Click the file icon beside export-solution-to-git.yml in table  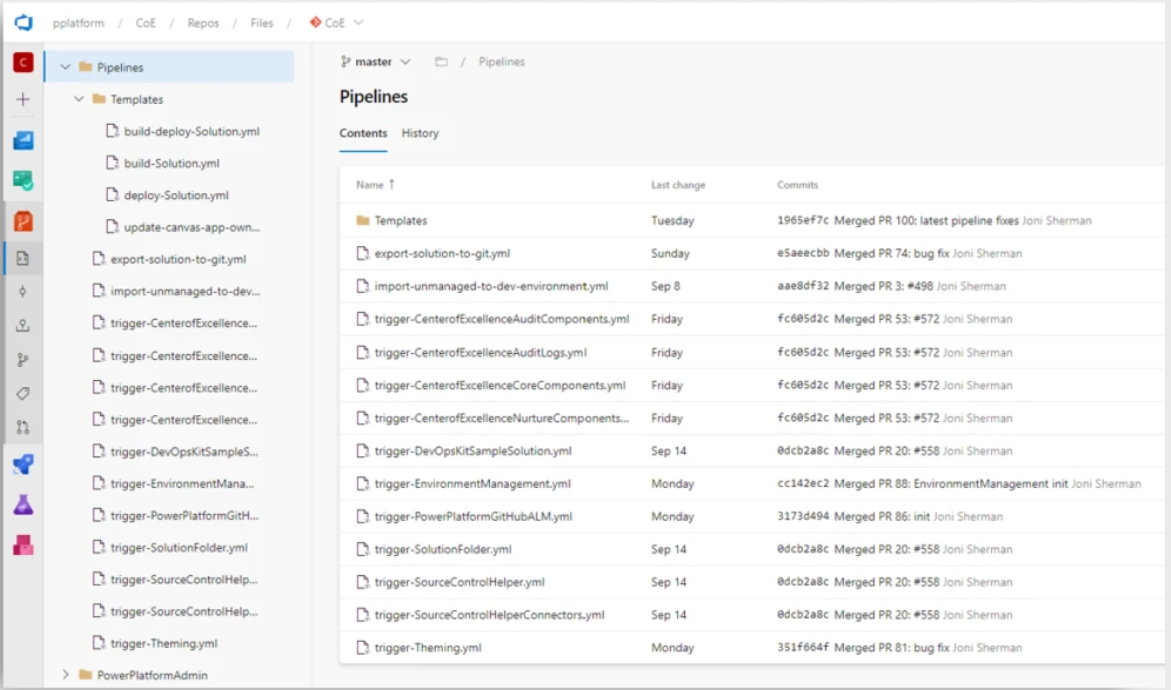(363, 253)
